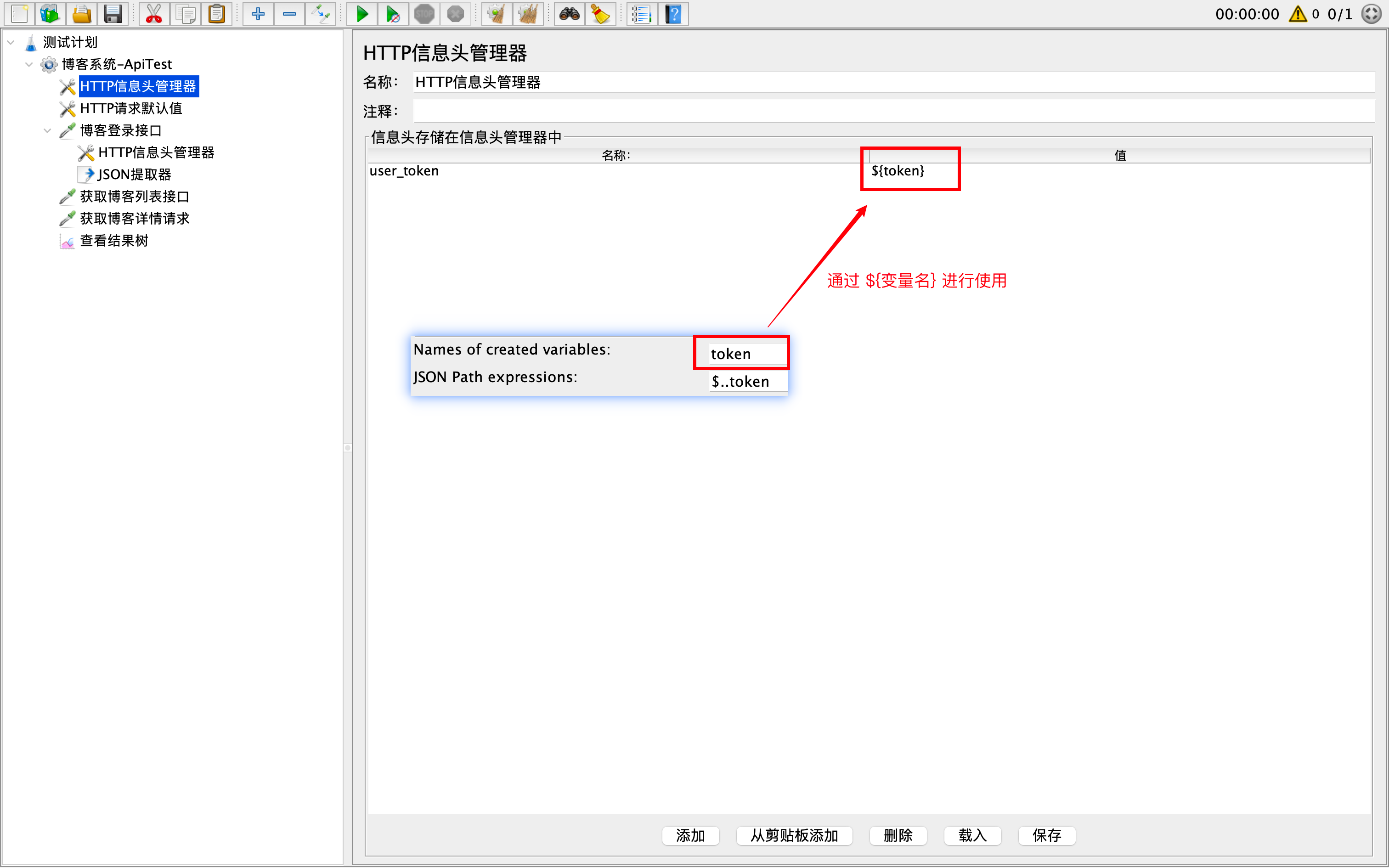The image size is (1389, 868).
Task: Click the Expand all plus icon
Action: coord(258,14)
